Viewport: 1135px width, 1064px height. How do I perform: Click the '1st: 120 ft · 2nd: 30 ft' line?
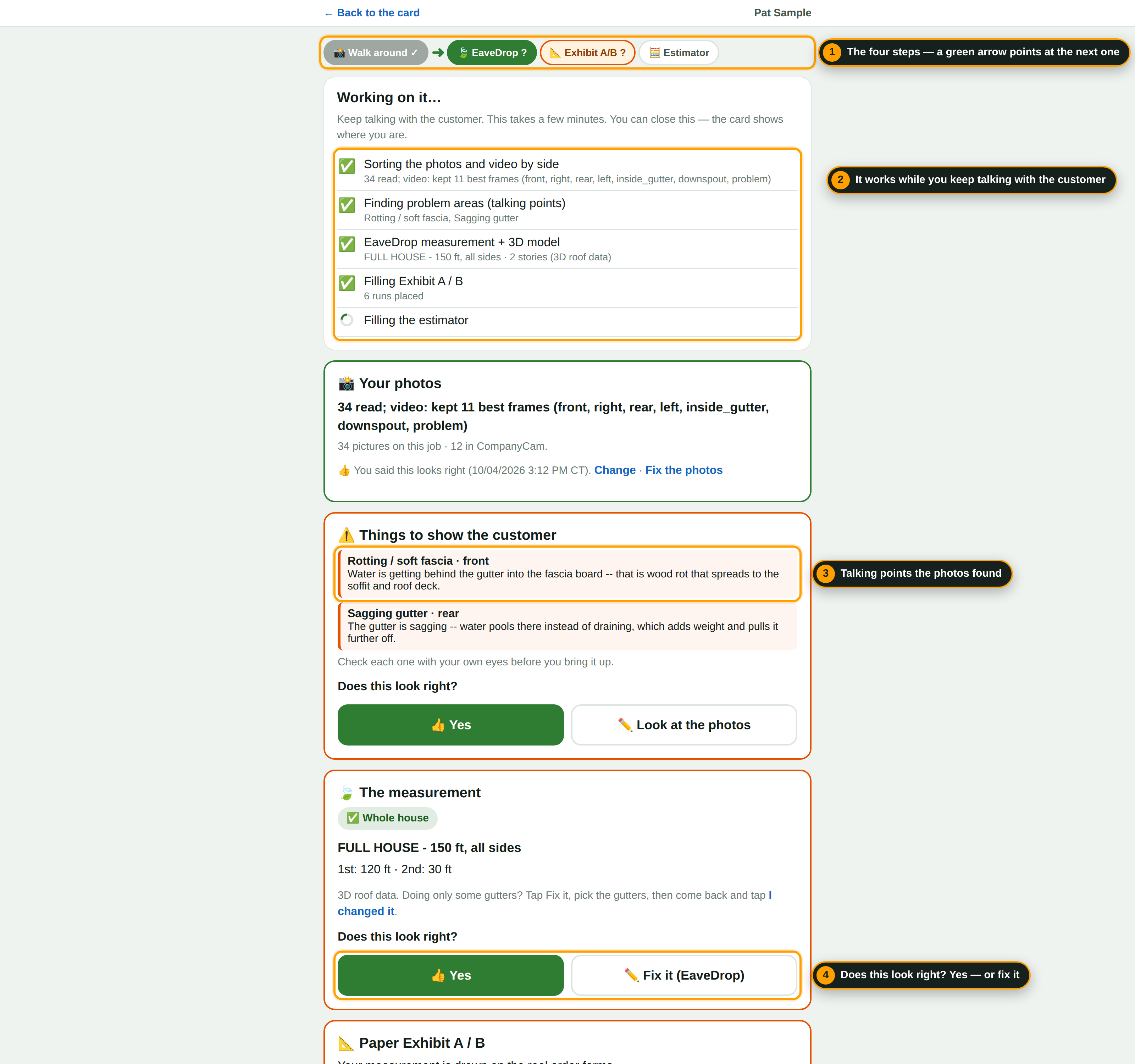[394, 869]
